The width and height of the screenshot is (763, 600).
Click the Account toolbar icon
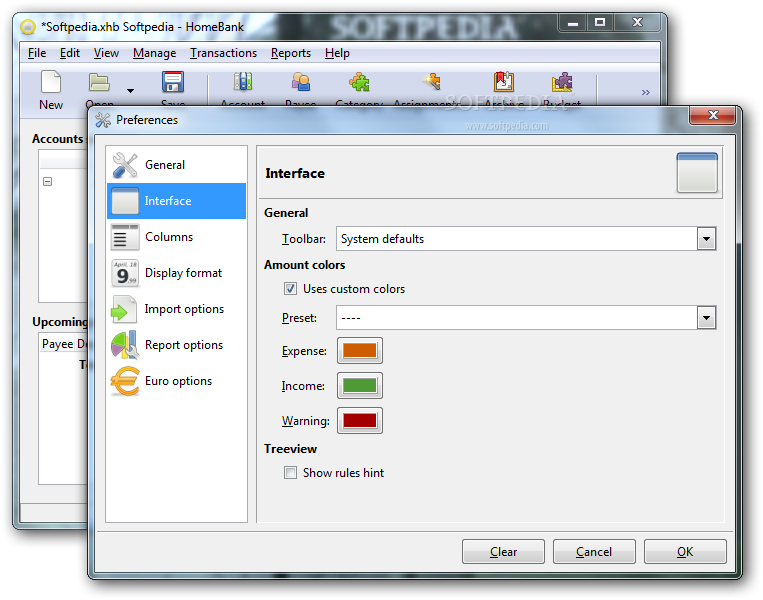tap(243, 82)
